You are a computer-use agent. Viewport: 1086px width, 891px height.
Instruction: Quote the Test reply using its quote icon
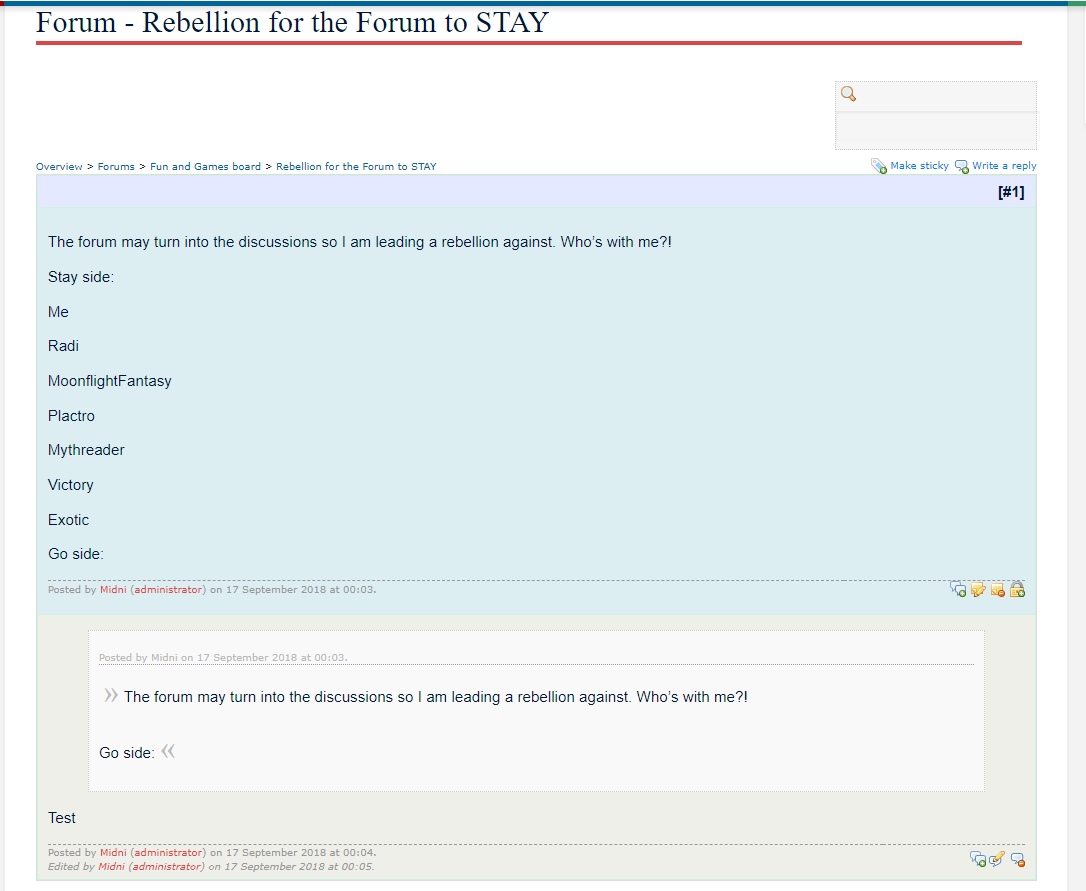click(x=978, y=858)
